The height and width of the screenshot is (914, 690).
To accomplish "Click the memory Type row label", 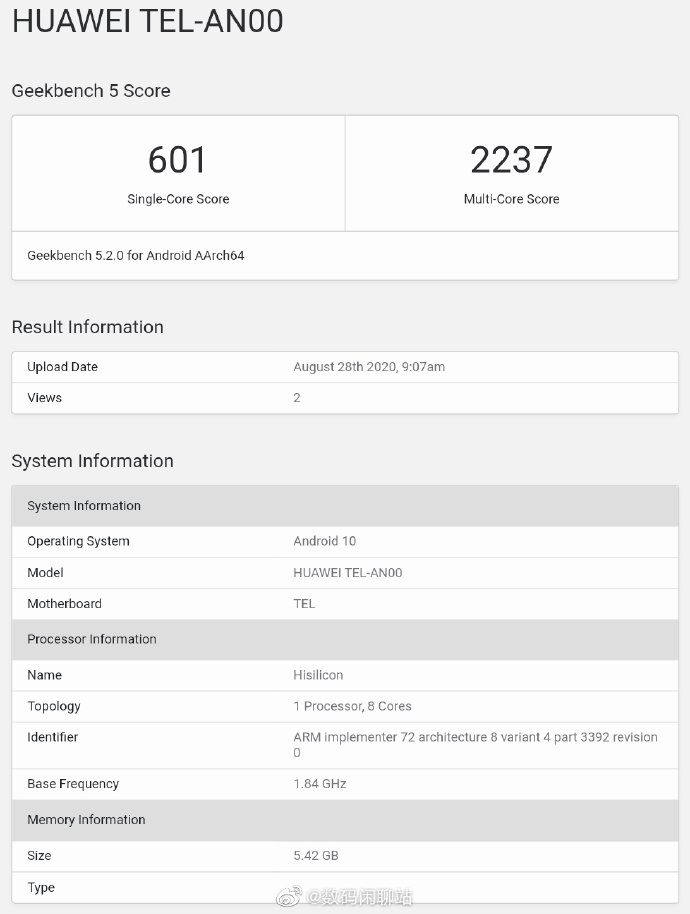I will tap(41, 887).
